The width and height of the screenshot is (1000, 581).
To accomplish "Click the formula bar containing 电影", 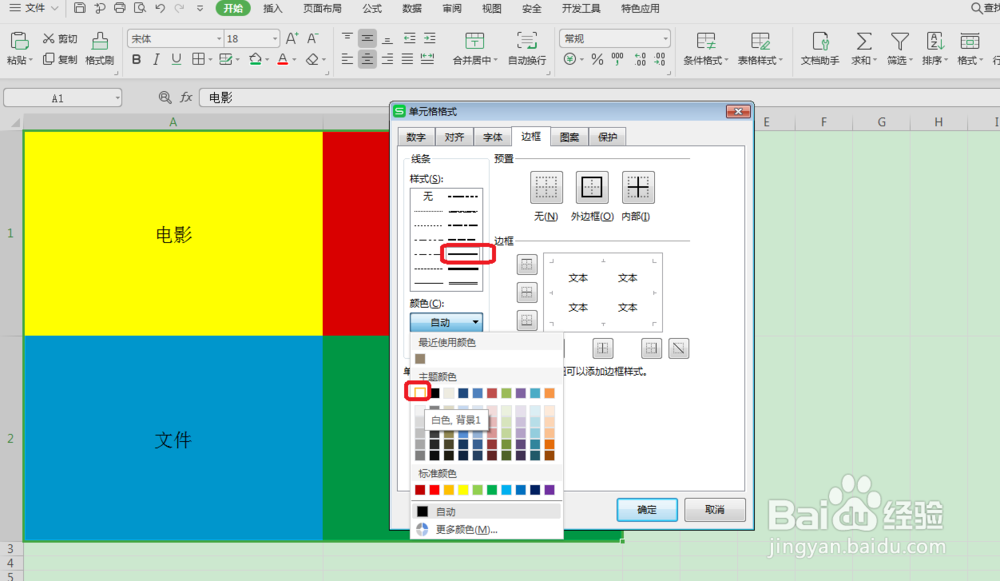I will point(599,98).
